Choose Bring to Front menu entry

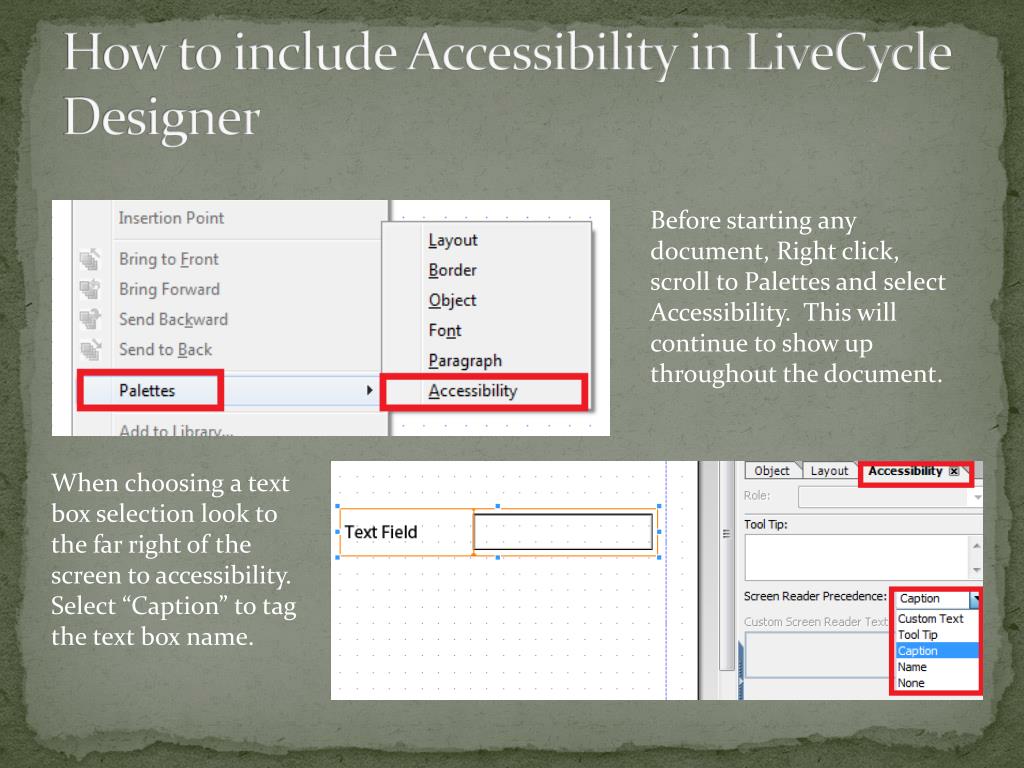(x=168, y=259)
